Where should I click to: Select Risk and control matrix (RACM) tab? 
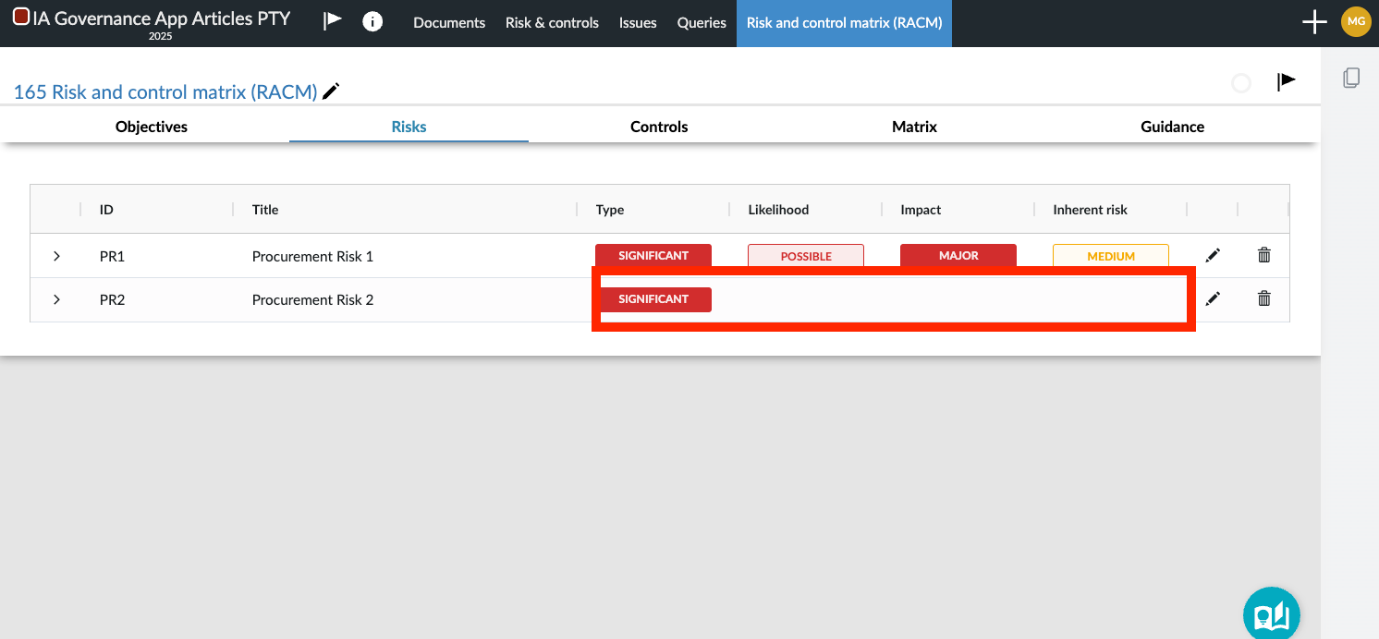coord(844,23)
